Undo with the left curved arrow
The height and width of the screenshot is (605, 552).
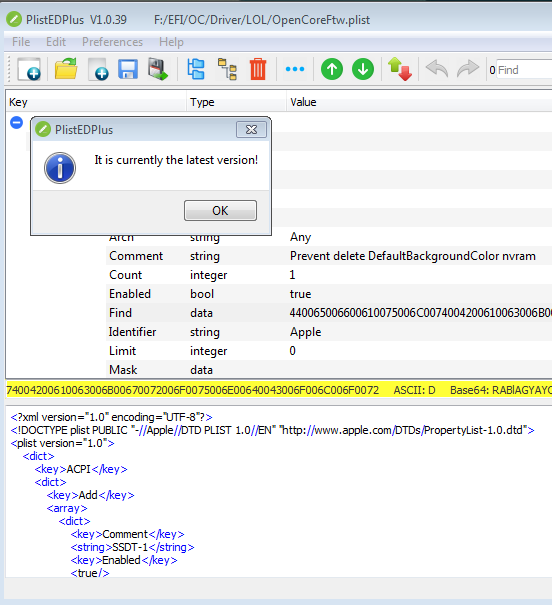tap(437, 69)
